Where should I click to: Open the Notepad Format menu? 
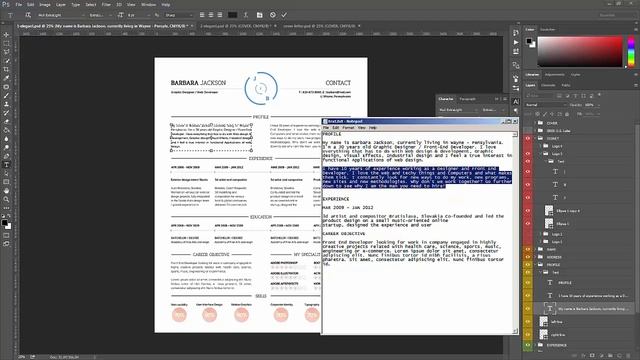coord(348,128)
